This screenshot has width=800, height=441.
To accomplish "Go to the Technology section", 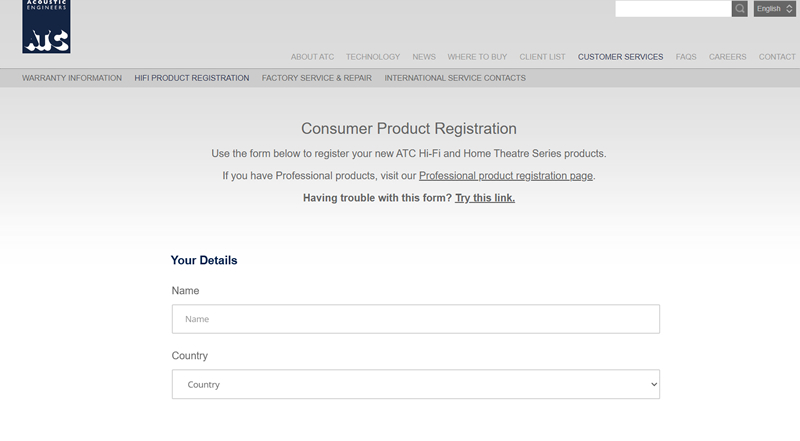I will pyautogui.click(x=373, y=57).
